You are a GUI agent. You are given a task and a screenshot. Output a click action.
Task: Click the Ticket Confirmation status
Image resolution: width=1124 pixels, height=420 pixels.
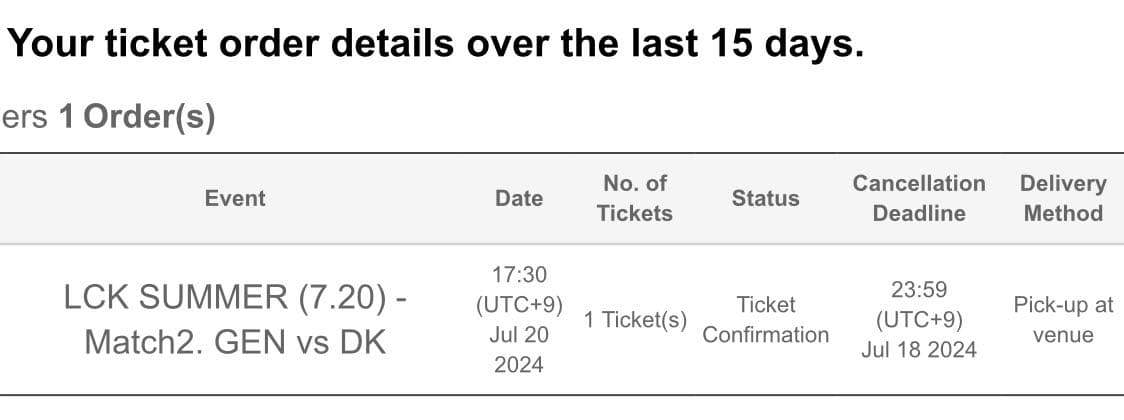click(x=765, y=319)
